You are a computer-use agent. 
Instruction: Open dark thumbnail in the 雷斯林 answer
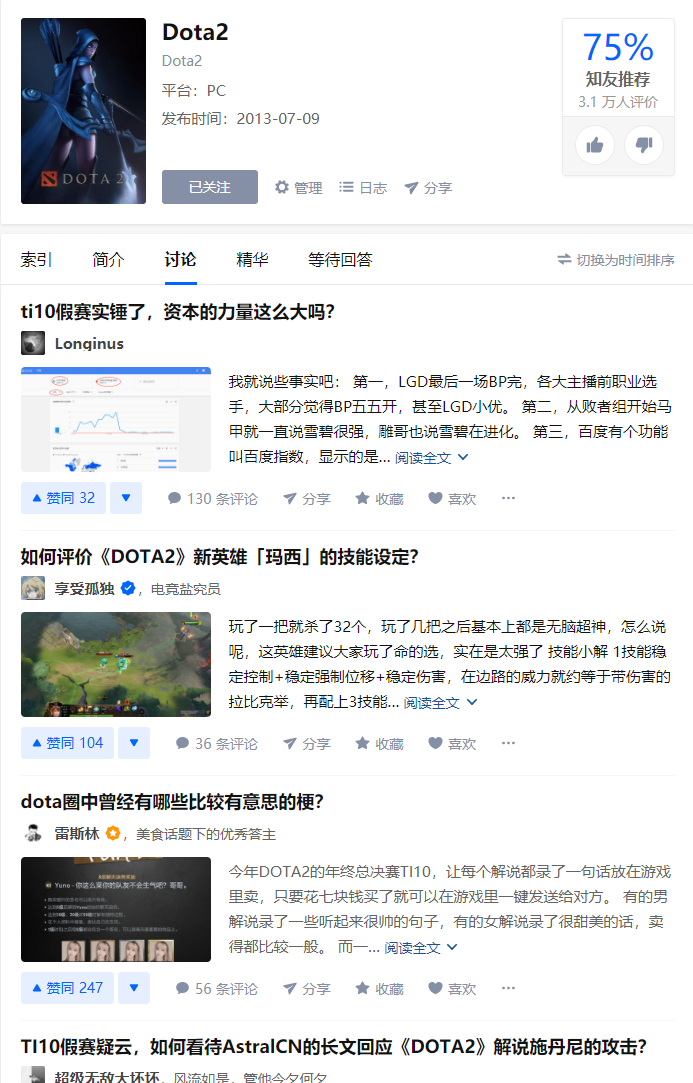tap(116, 910)
